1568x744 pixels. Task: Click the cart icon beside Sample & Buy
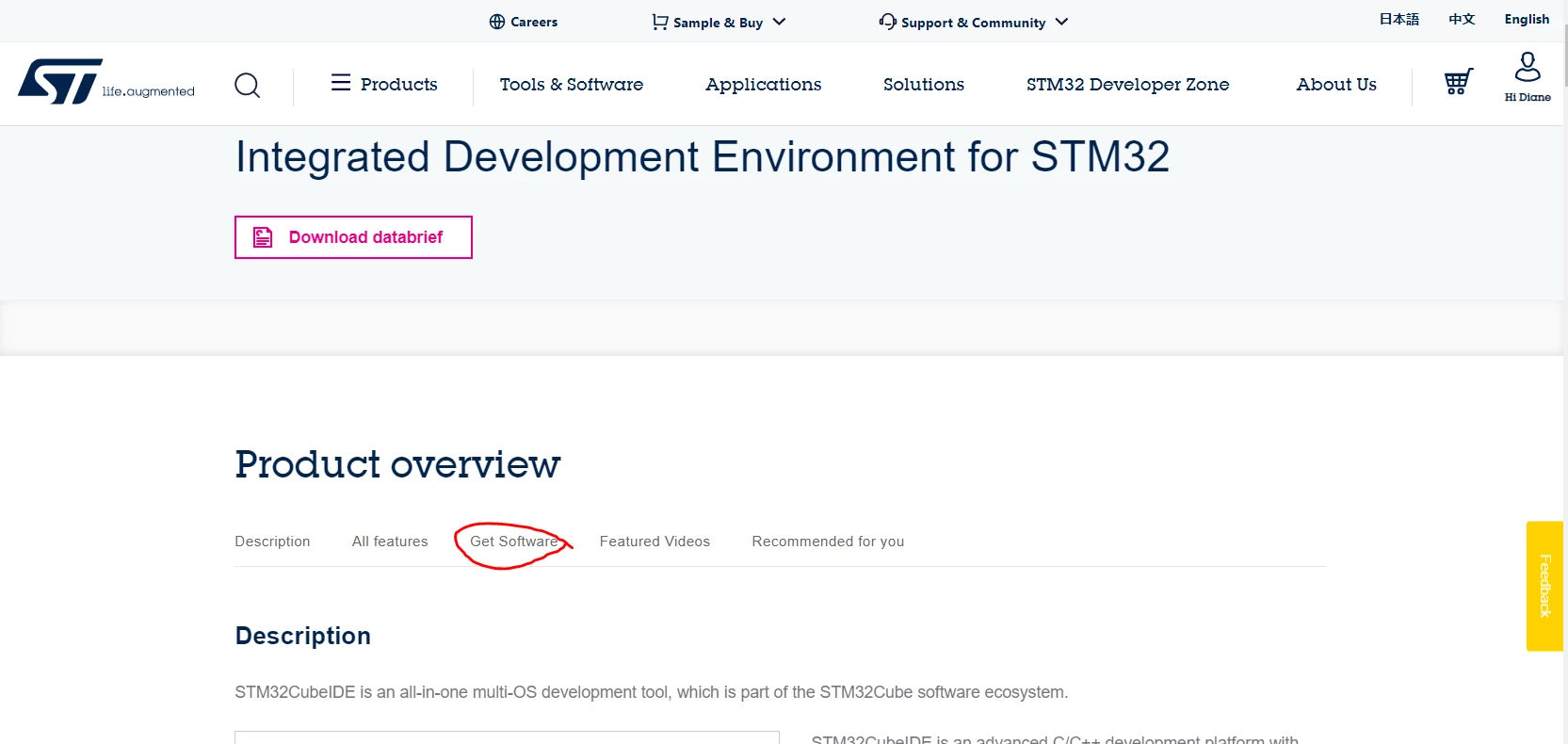click(x=660, y=22)
